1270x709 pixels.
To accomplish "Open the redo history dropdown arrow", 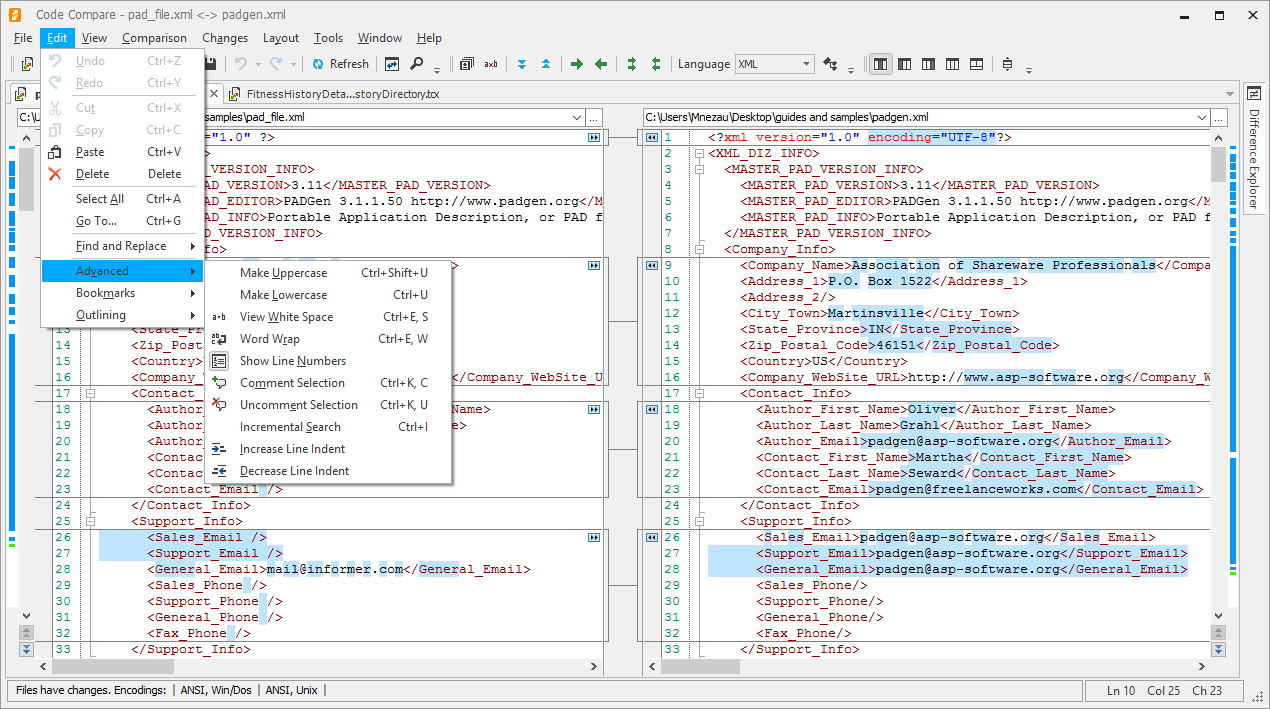I will tap(293, 64).
